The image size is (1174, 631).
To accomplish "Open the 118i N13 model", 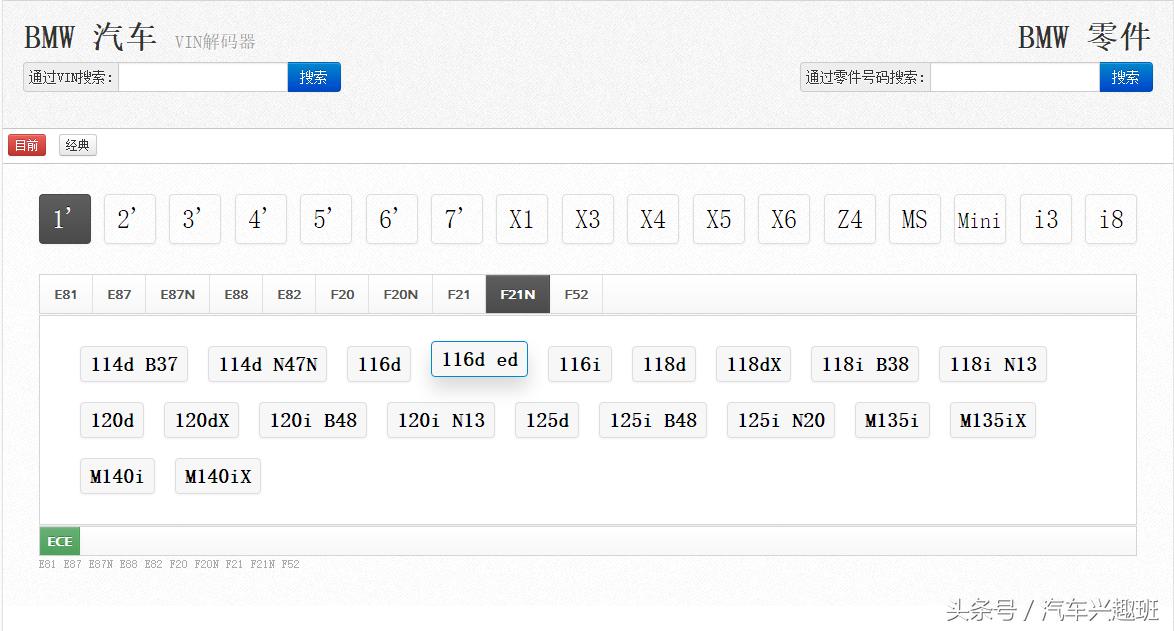I will coord(993,365).
